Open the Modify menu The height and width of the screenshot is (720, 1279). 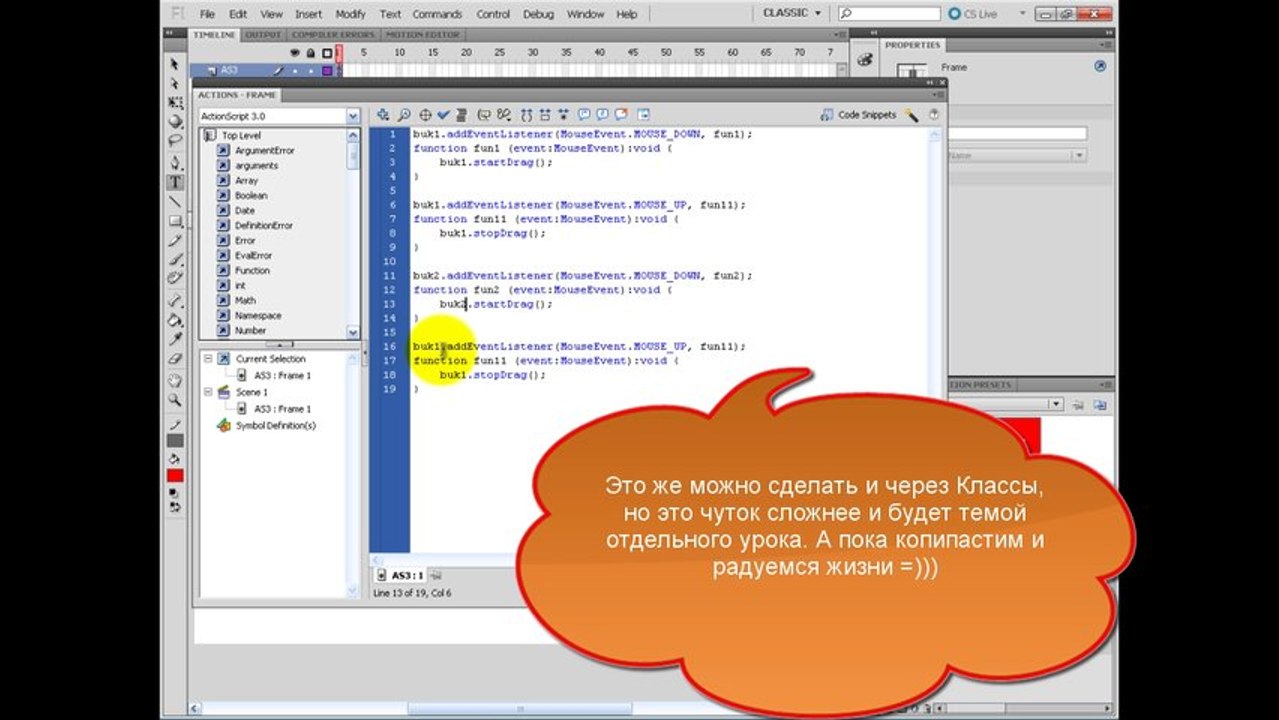pyautogui.click(x=350, y=14)
